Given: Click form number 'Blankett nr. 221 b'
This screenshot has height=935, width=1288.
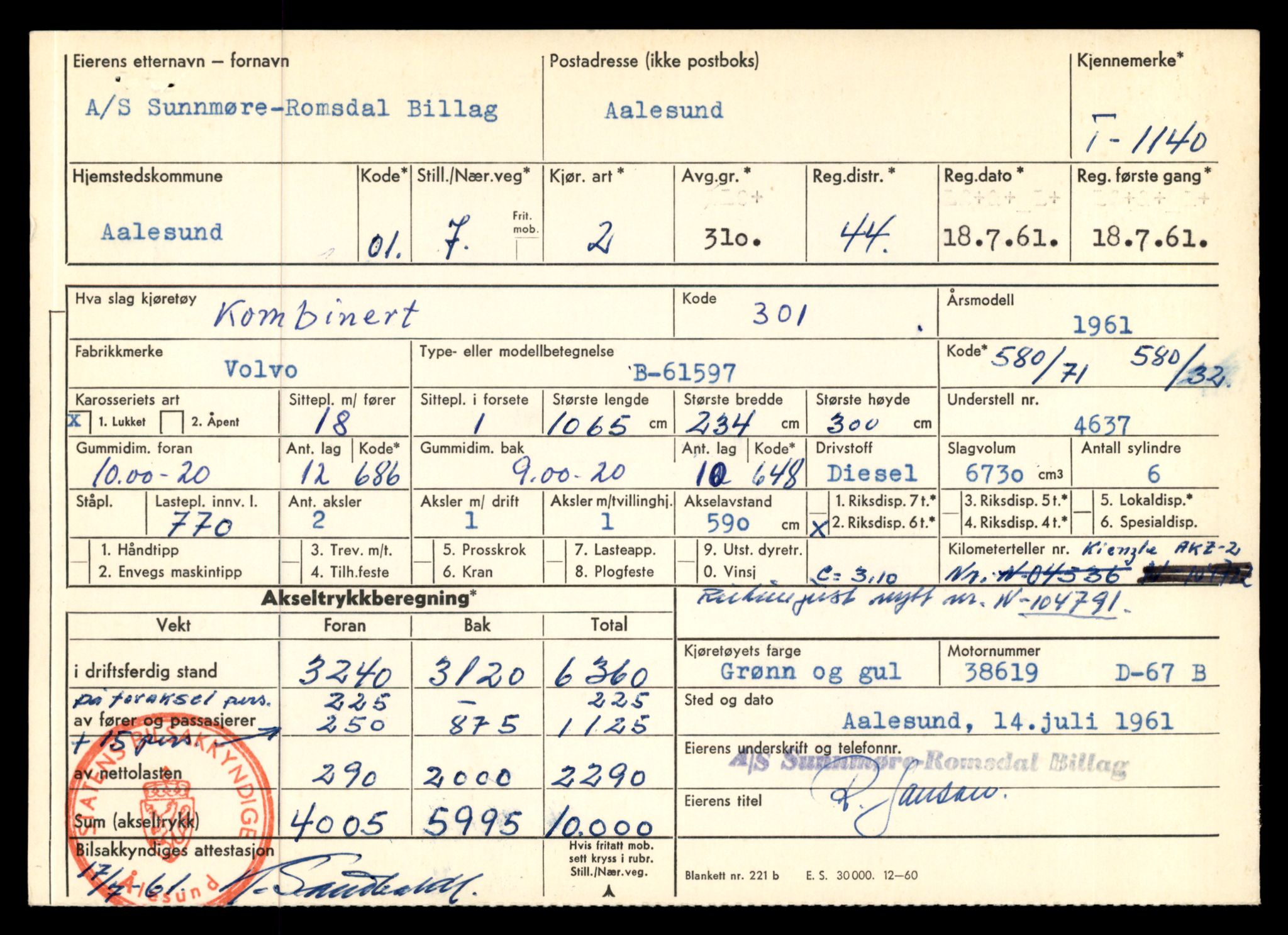Looking at the screenshot, I should [x=731, y=875].
